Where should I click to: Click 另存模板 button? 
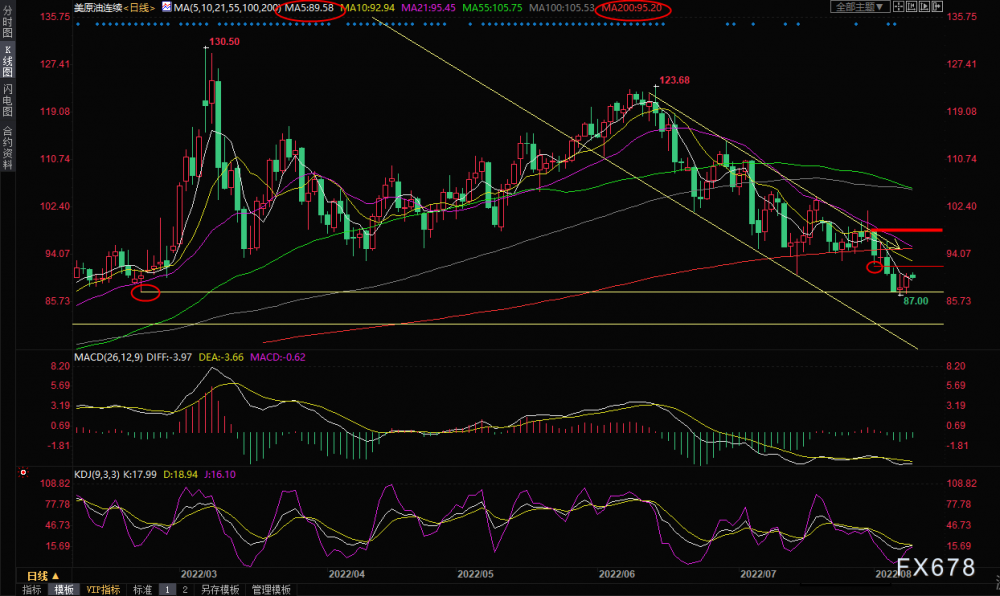pos(220,590)
